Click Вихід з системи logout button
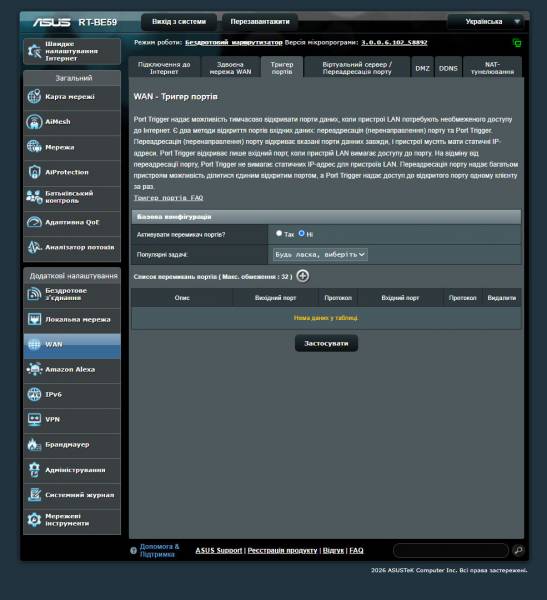Image resolution: width=547 pixels, height=600 pixels. pos(179,22)
